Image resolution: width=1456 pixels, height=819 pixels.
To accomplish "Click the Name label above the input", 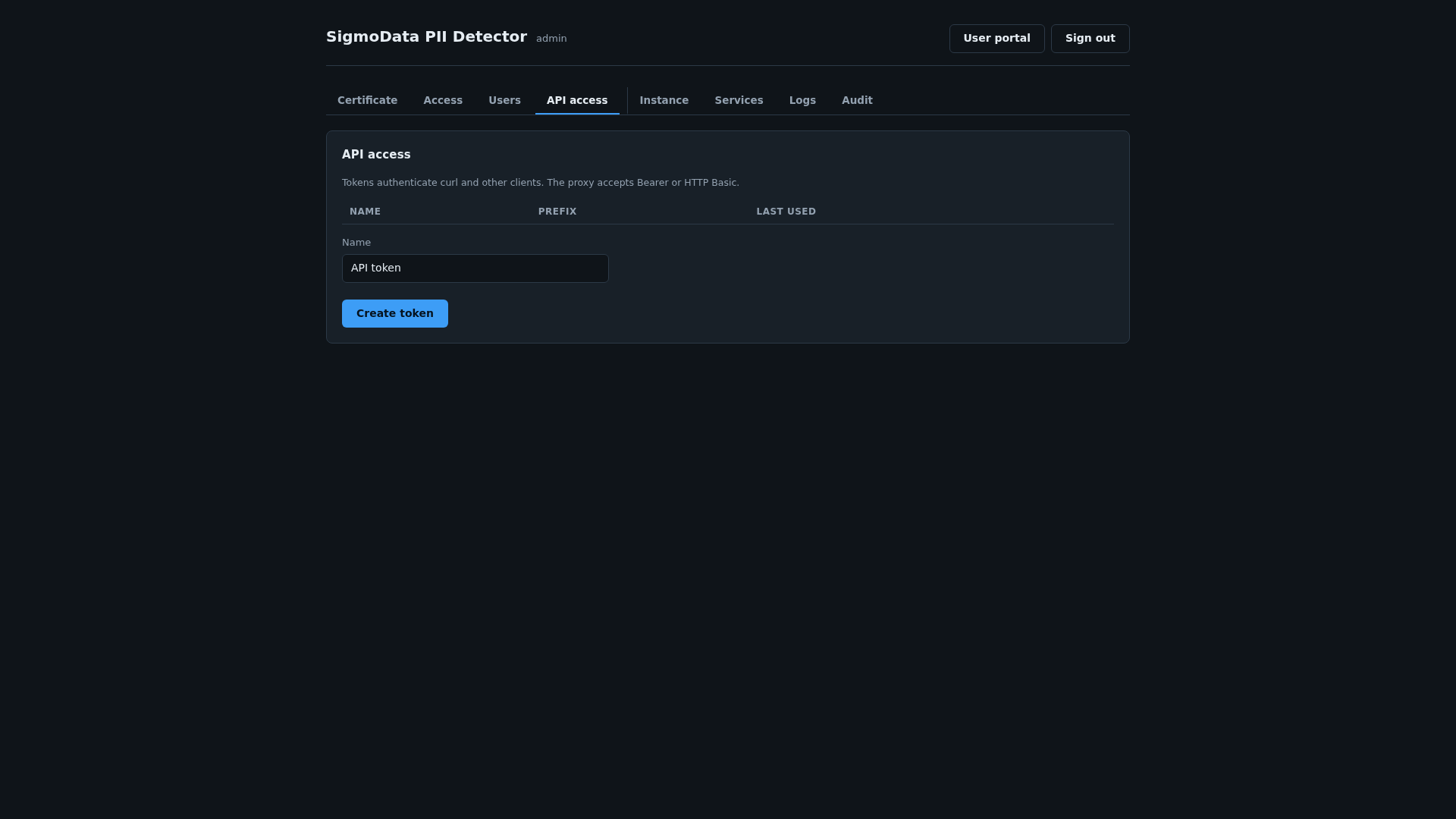I will [x=356, y=243].
